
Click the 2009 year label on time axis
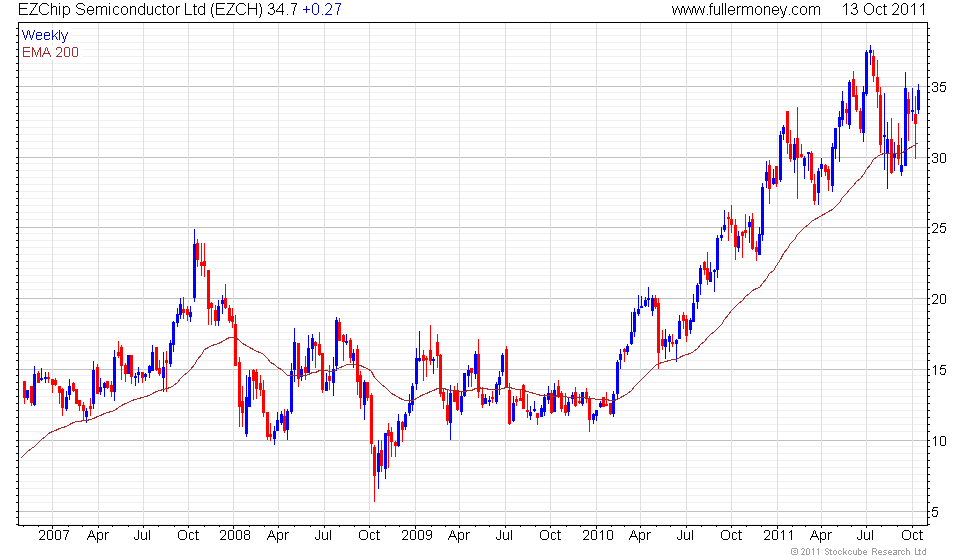[415, 535]
